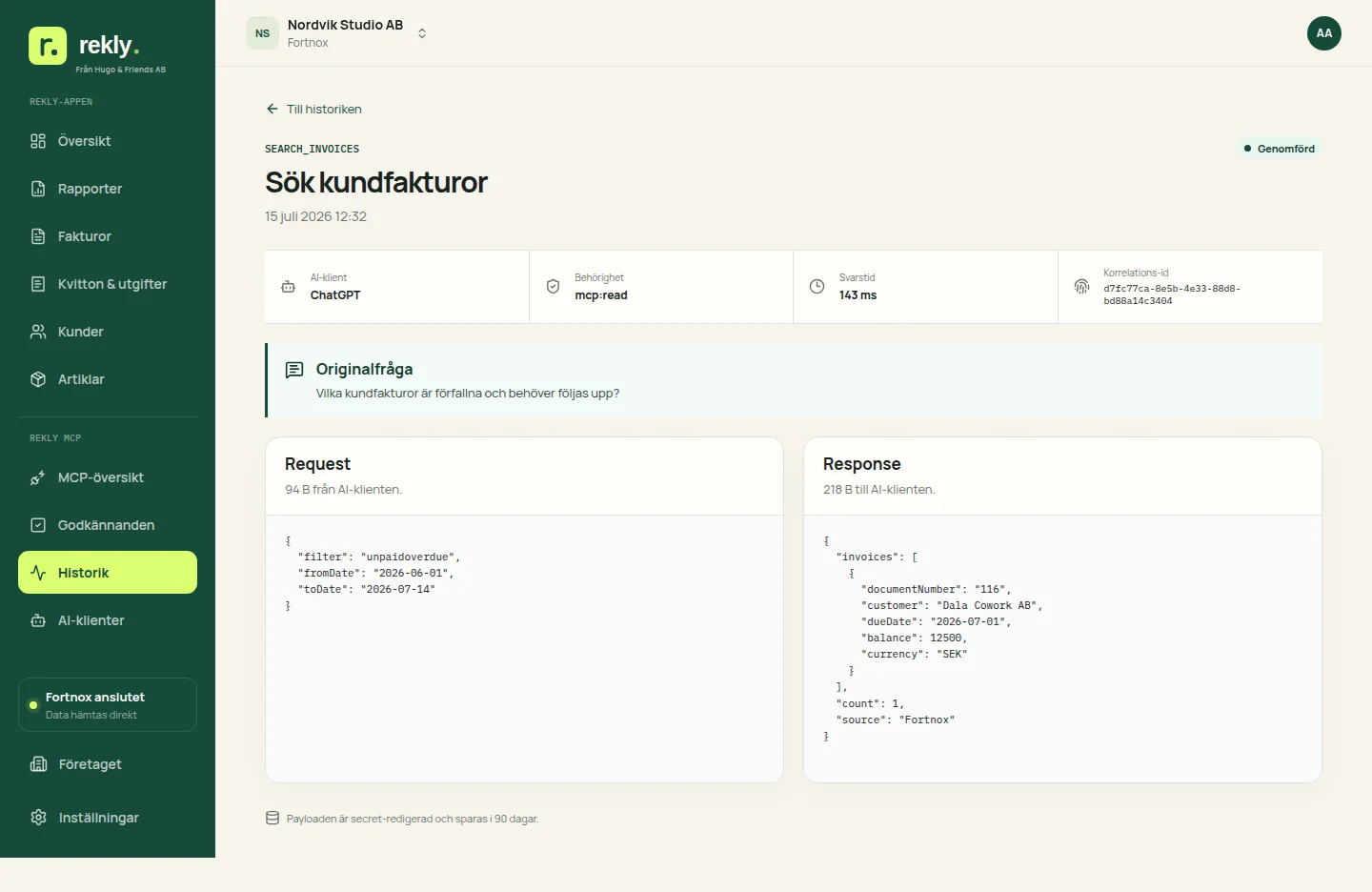Click the Godkännanden checkbox icon

coord(38,525)
